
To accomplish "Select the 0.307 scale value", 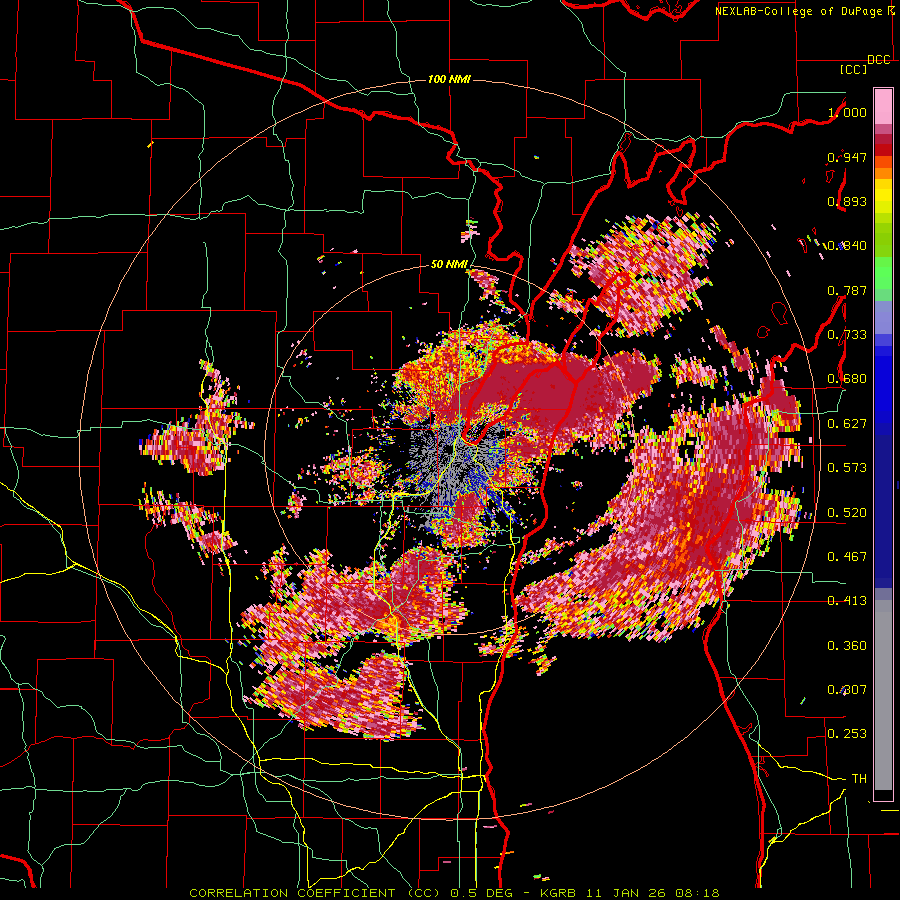I will pos(847,689).
